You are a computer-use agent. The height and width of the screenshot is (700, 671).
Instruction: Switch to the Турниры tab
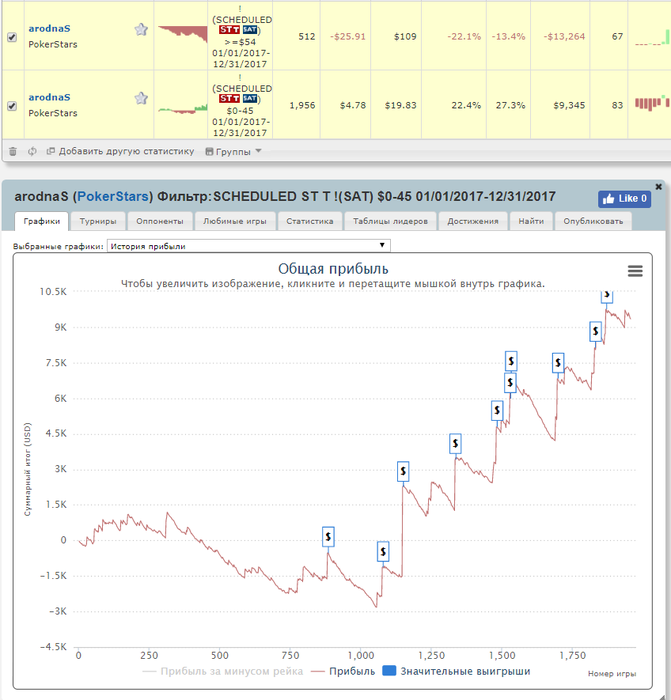(98, 221)
